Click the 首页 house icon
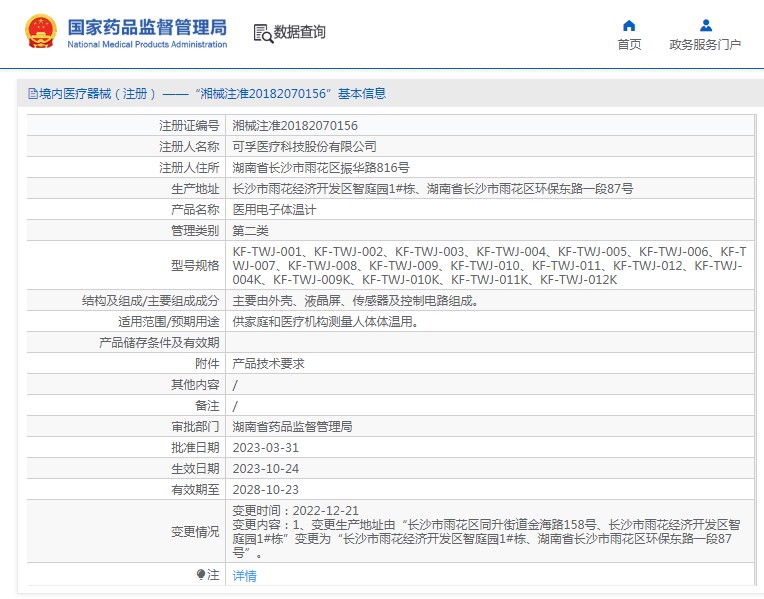This screenshot has width=764, height=599. click(629, 26)
